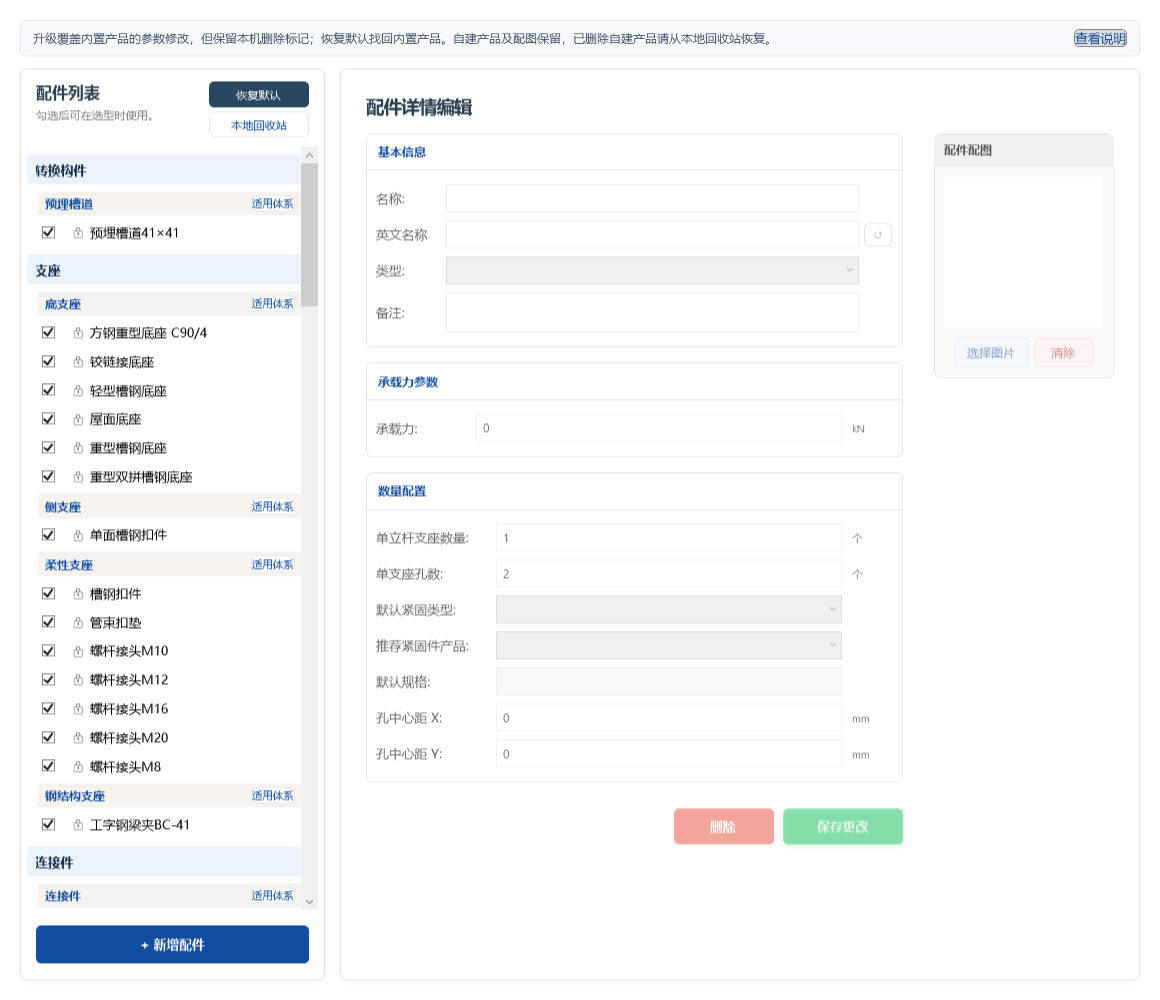Click the lock icon beside 重型双拼槽钢底座
Screen dimensions: 1160x1000
[78, 477]
